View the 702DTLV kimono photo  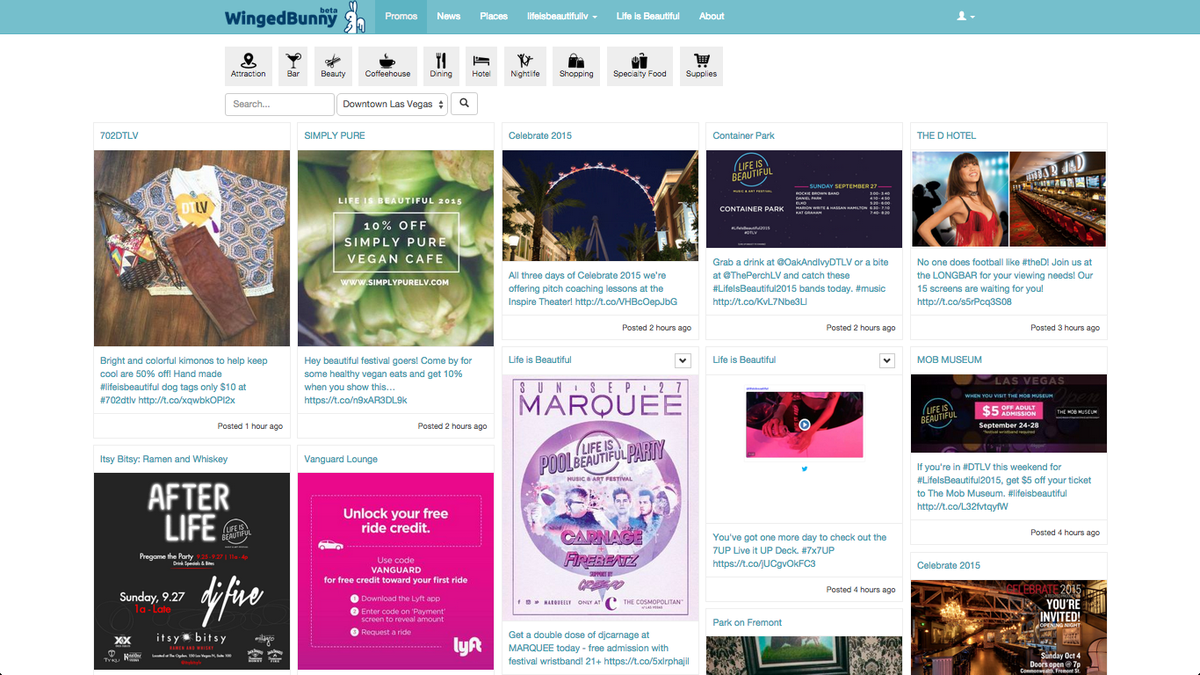(x=192, y=248)
